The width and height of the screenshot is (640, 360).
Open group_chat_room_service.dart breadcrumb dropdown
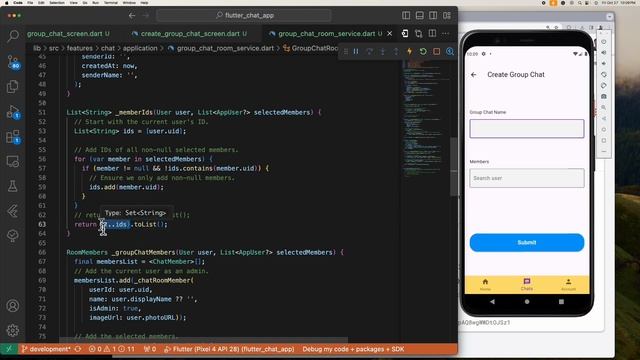[x=225, y=48]
